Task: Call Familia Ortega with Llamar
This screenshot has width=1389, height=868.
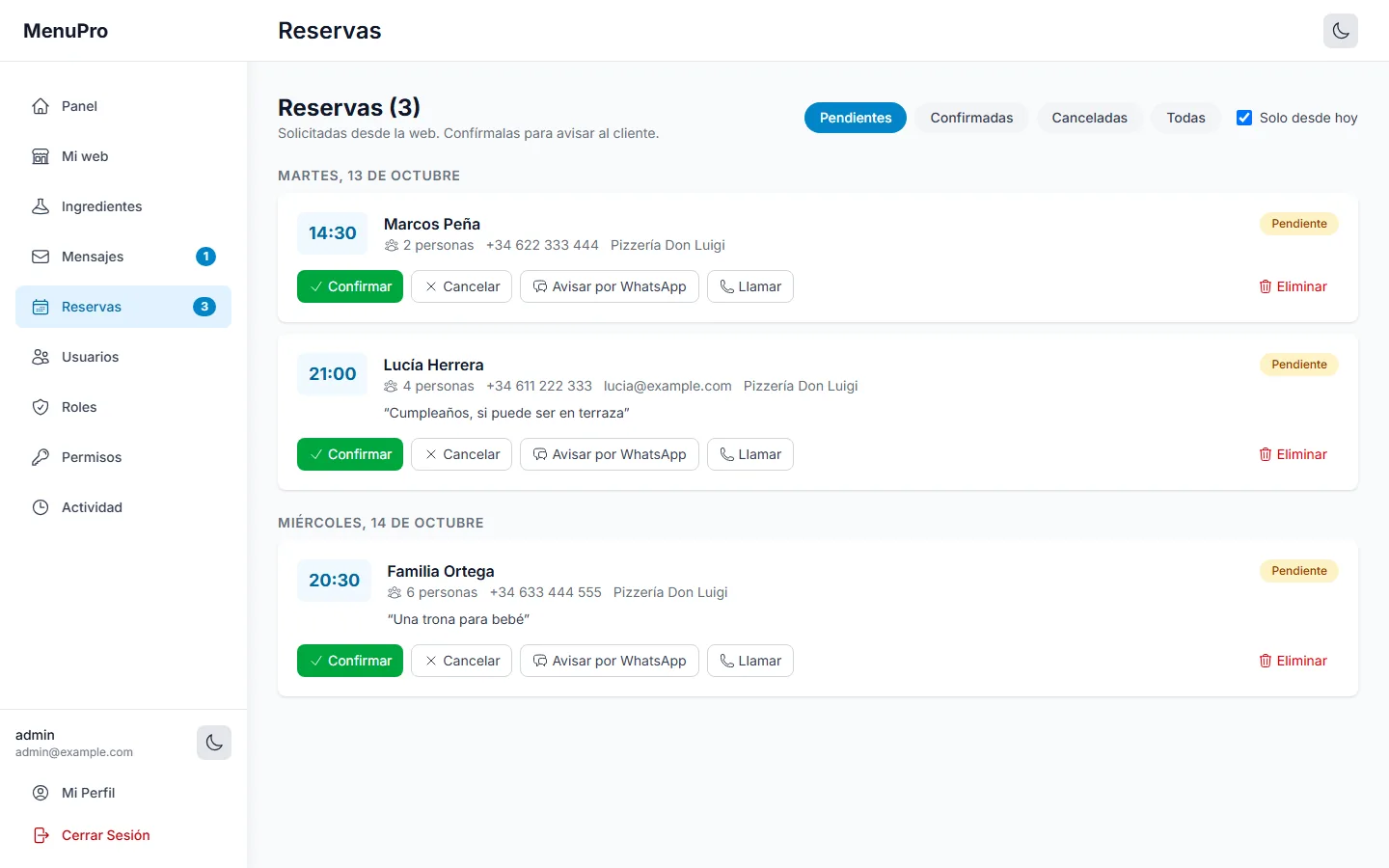Action: [750, 661]
